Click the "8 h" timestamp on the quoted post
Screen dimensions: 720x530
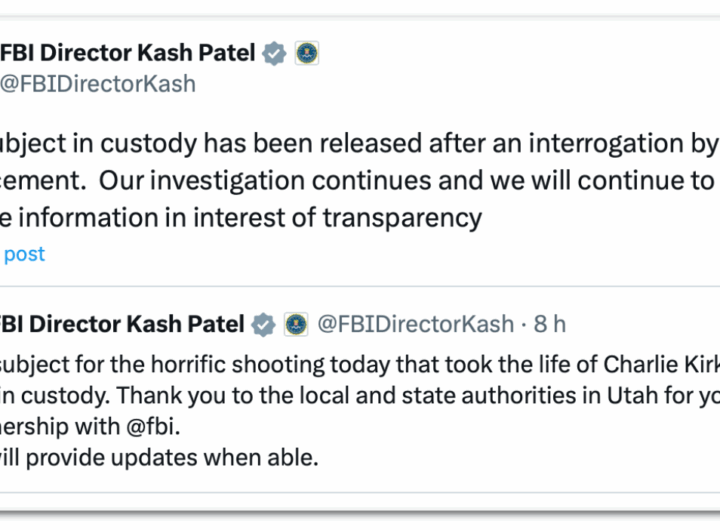548,324
